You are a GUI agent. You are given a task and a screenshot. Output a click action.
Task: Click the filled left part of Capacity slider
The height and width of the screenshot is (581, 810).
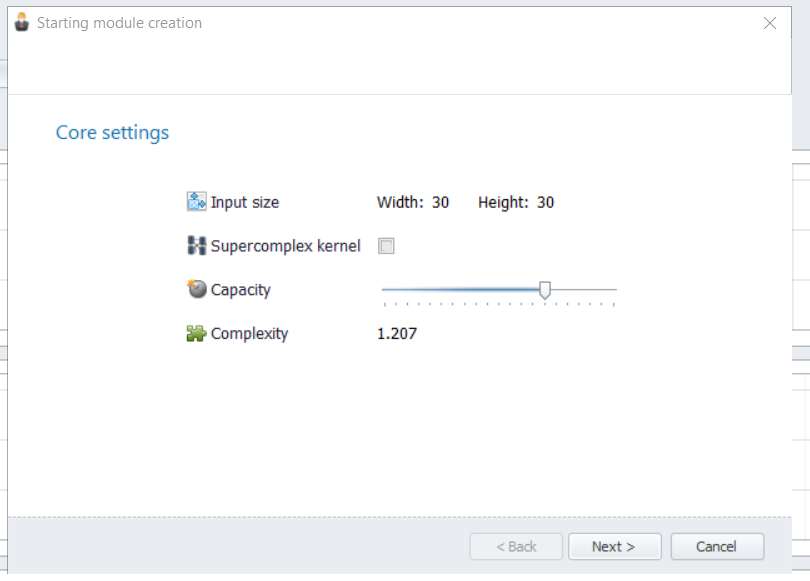[460, 290]
